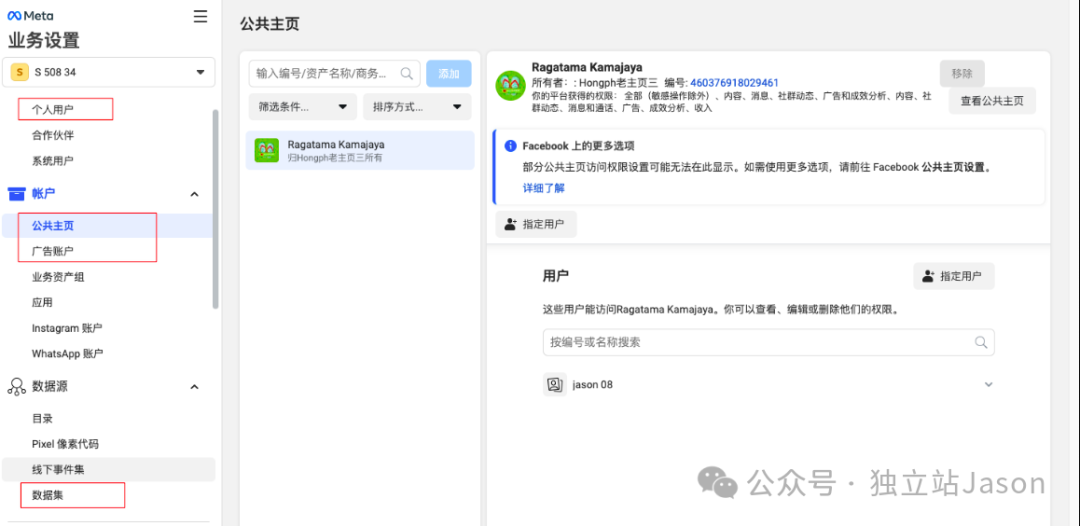Viewport: 1080px width, 526px height.
Task: Collapse the 帐户 section chevron
Action: [194, 195]
